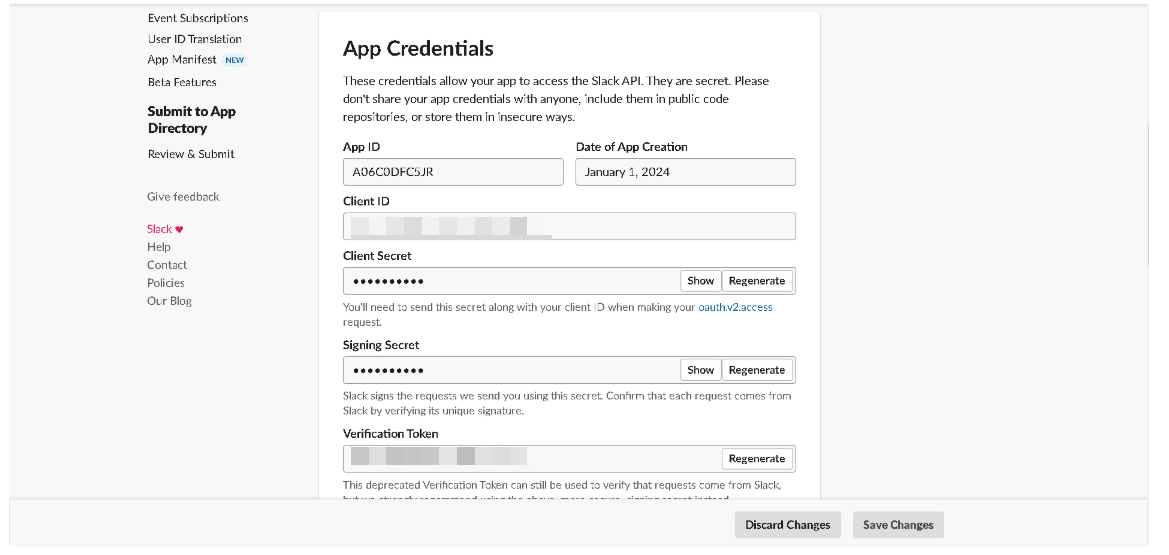Open Beta Features page

point(182,82)
